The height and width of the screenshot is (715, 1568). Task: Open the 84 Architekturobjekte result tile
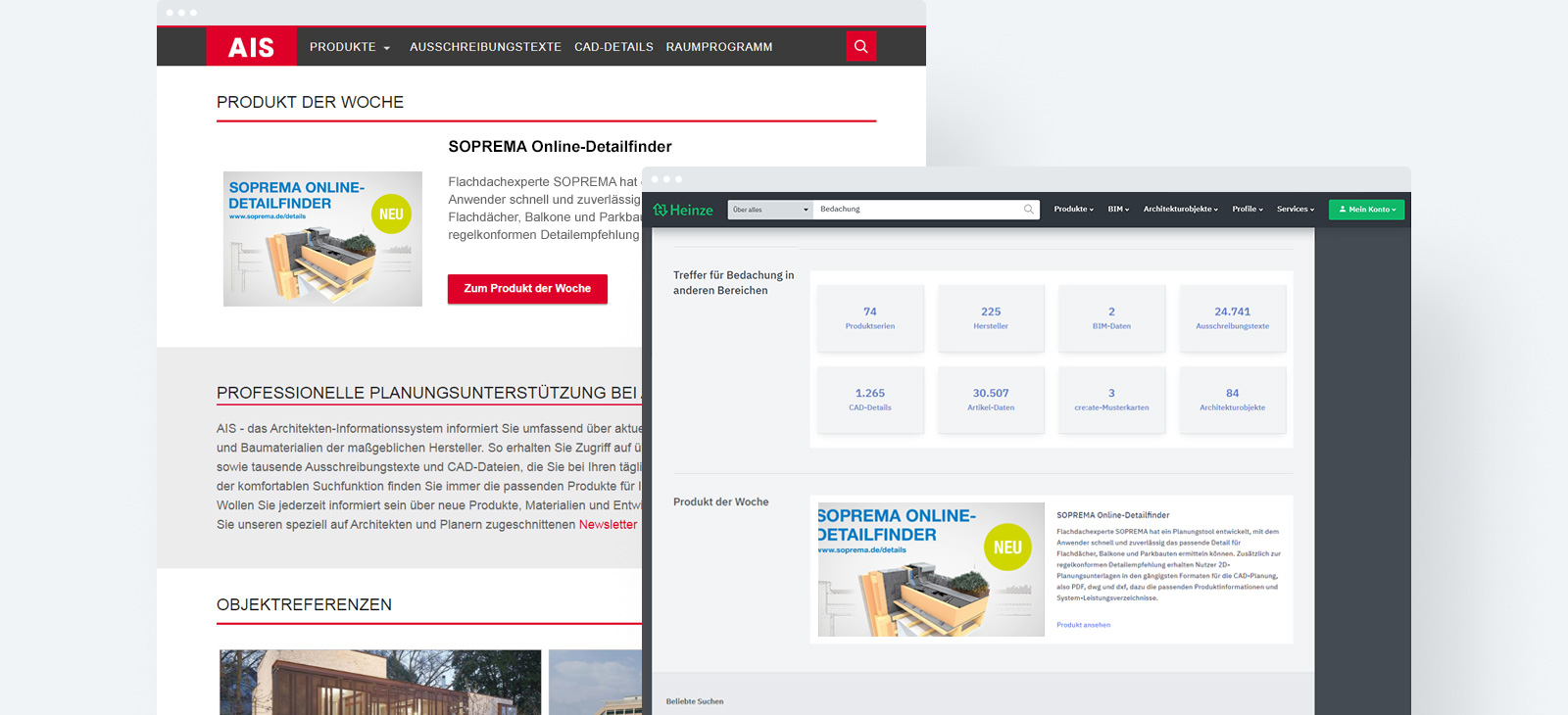(x=1233, y=400)
